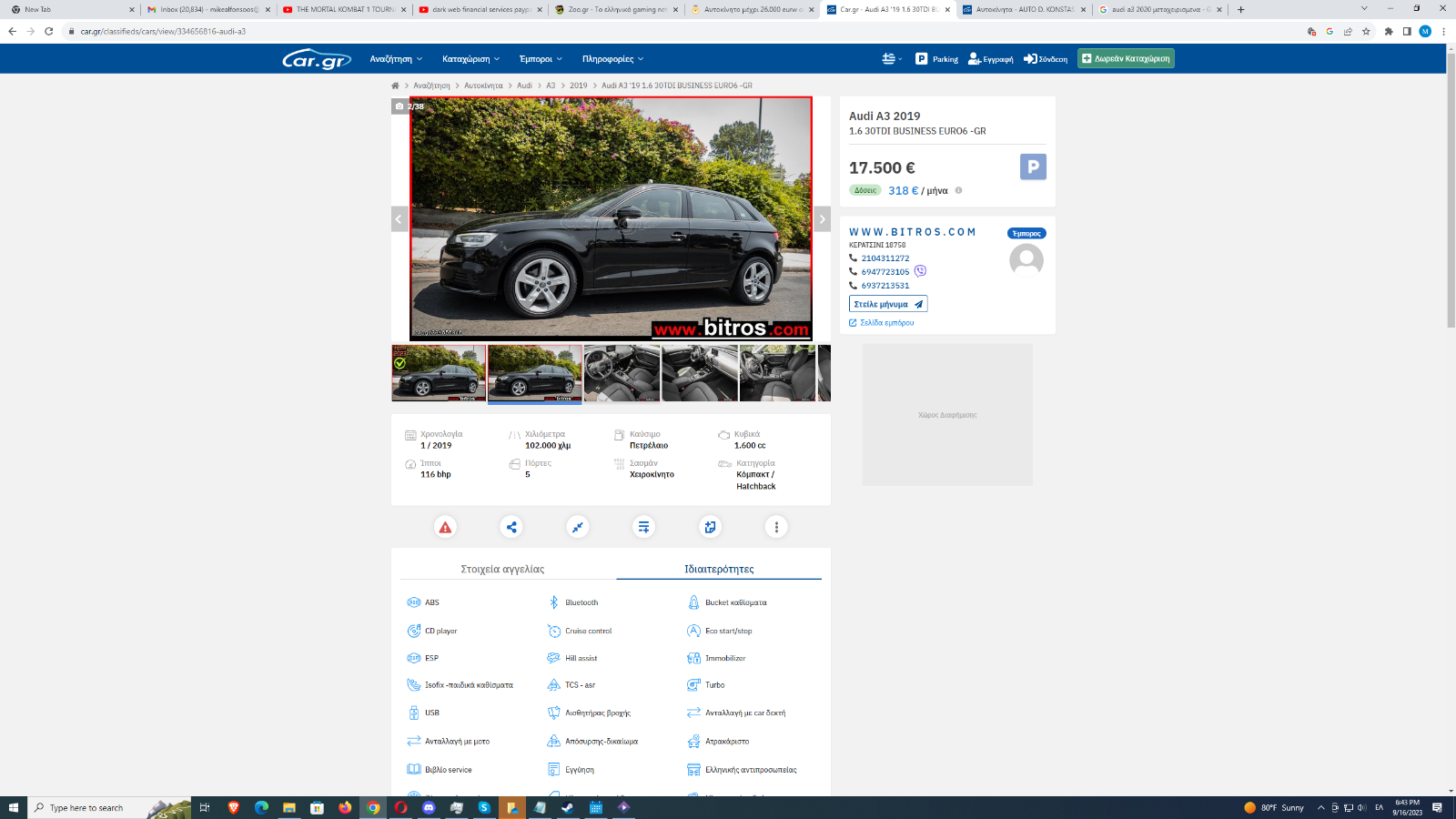Select the dashboard interior thumbnail
The image size is (1456, 819).
point(622,373)
